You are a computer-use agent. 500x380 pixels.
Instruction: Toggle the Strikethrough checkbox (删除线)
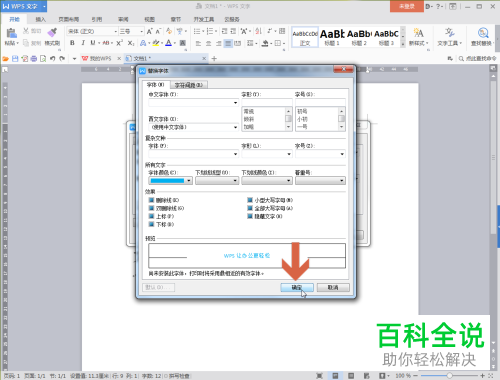(151, 200)
